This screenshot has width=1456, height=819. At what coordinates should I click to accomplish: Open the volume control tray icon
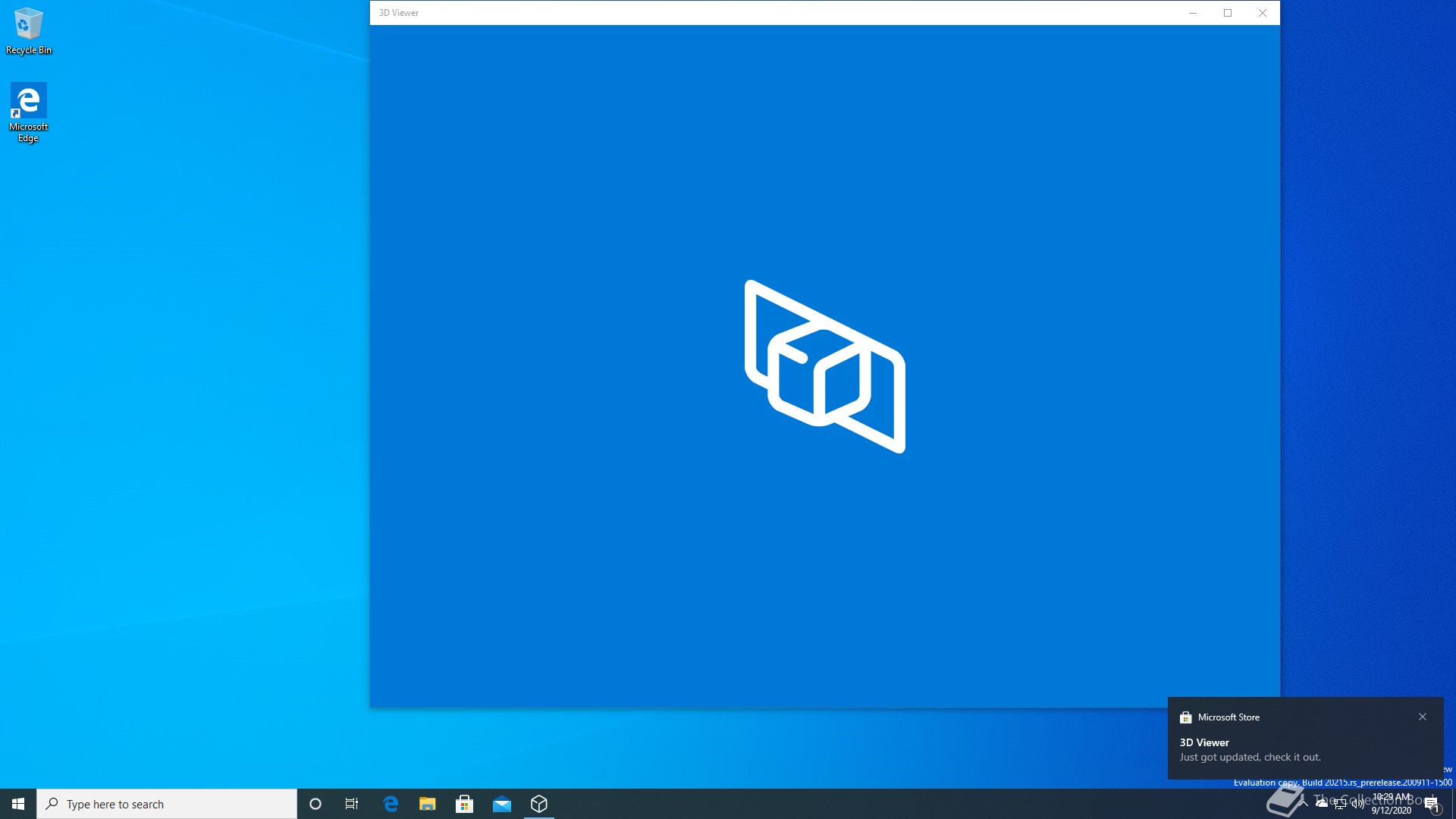coord(1358,804)
